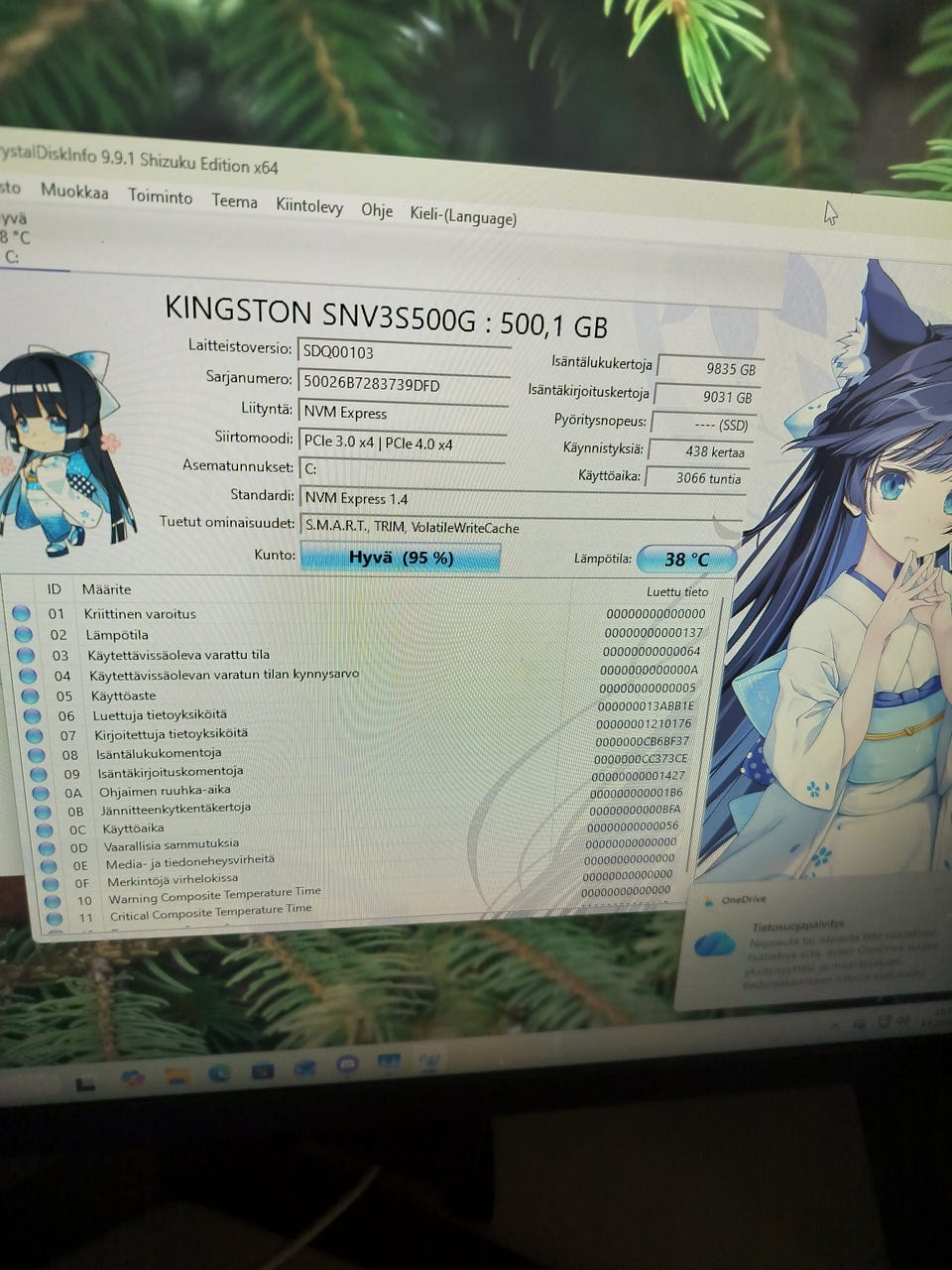
Task: Select status orb for Kirjoitettuja tietoyksiköitä row
Action: pos(35,735)
